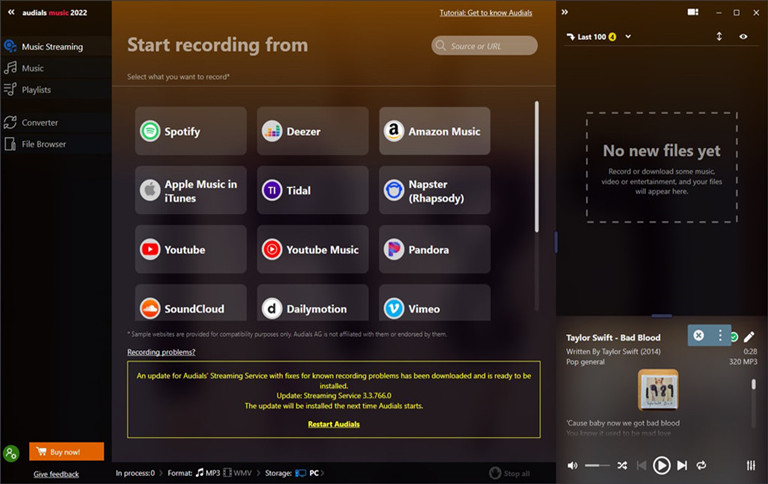Image resolution: width=768 pixels, height=484 pixels.
Task: Open the three-dot options for Bad Blood
Action: [x=720, y=335]
